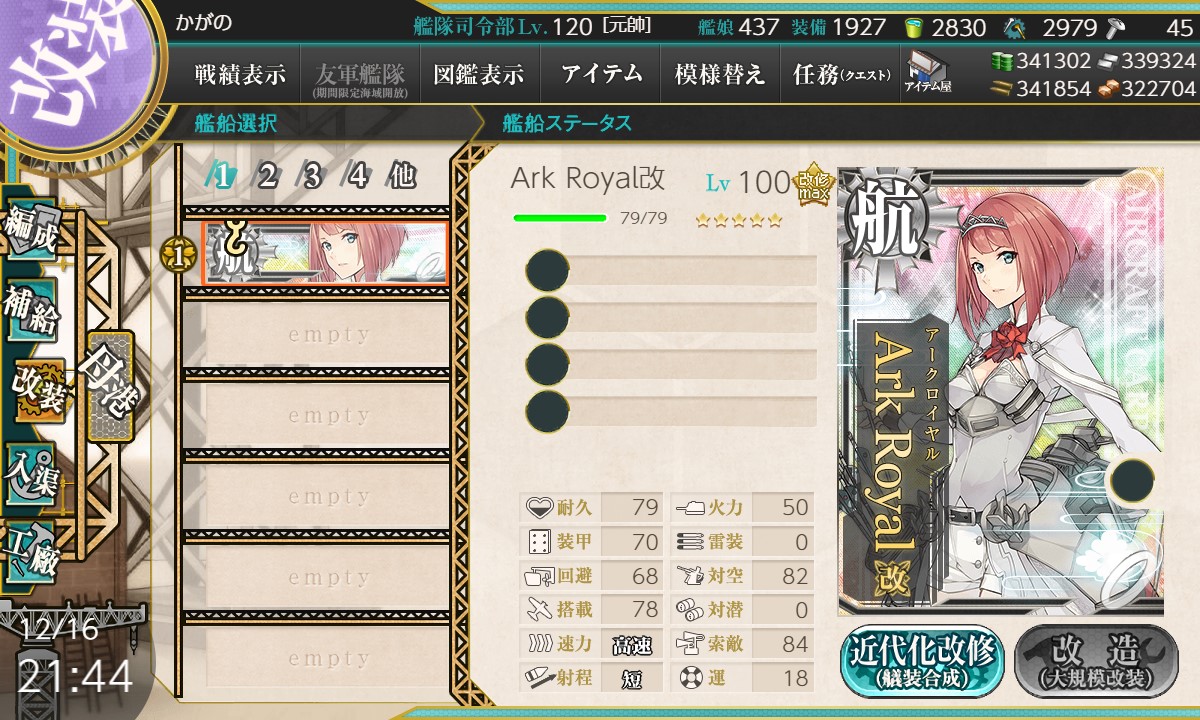The image size is (1200, 720).
Task: Switch to fleet tab 2
Action: [x=266, y=176]
